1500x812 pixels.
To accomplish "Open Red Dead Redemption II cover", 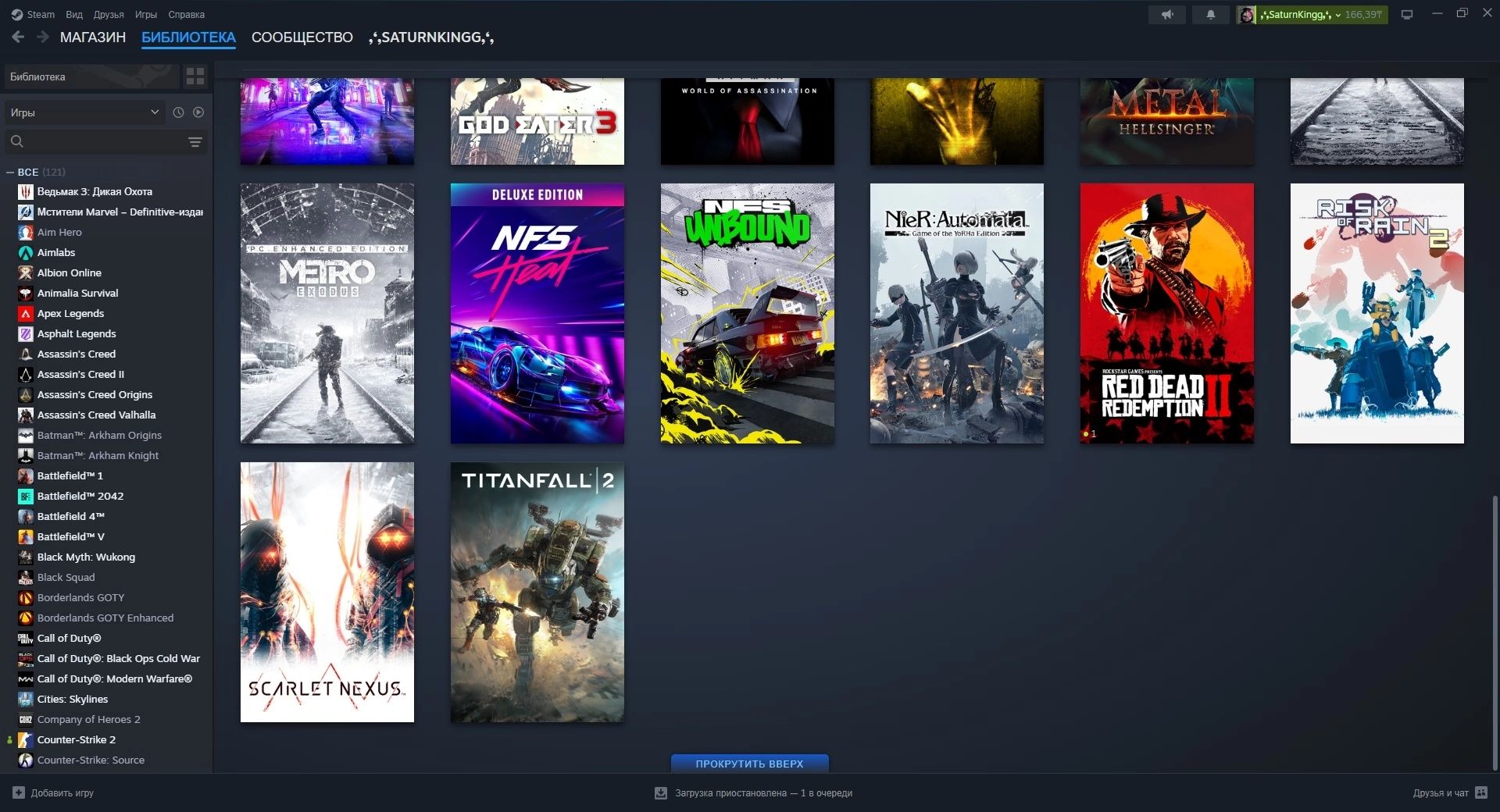I will point(1167,313).
